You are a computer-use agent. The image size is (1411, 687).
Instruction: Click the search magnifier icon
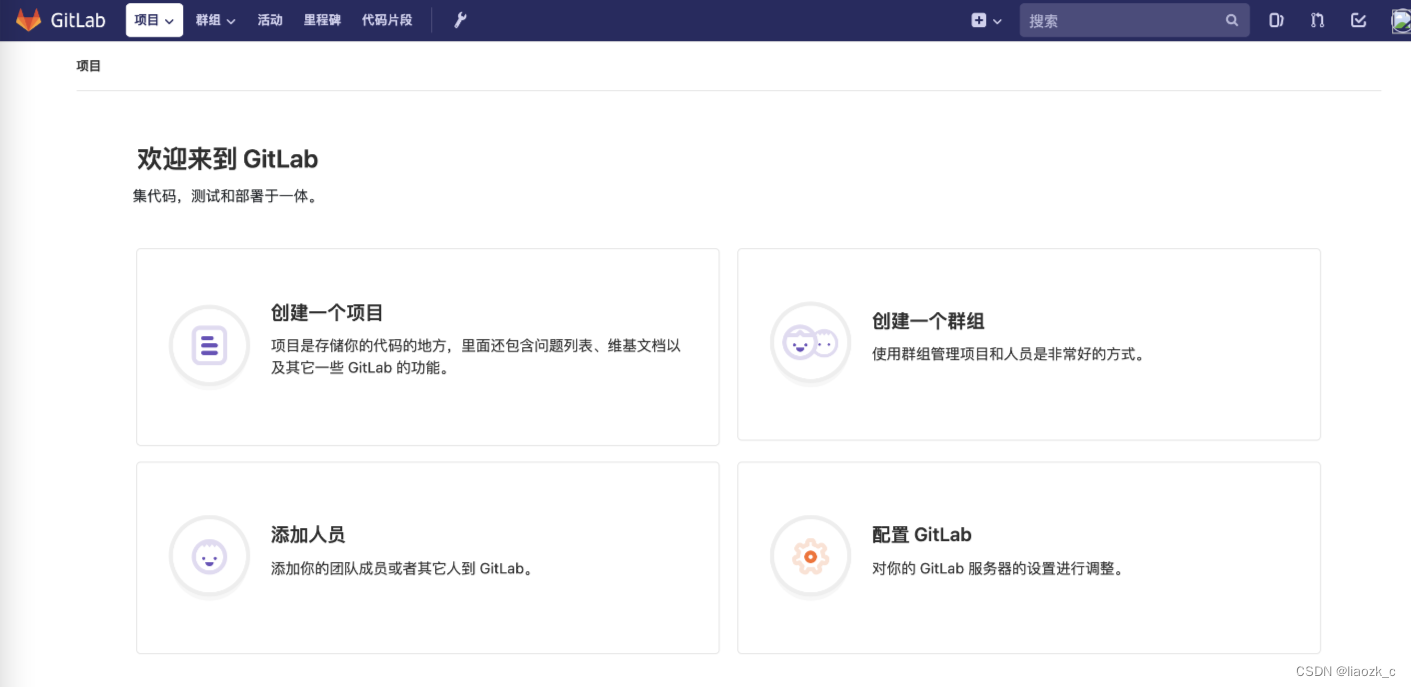tap(1232, 20)
